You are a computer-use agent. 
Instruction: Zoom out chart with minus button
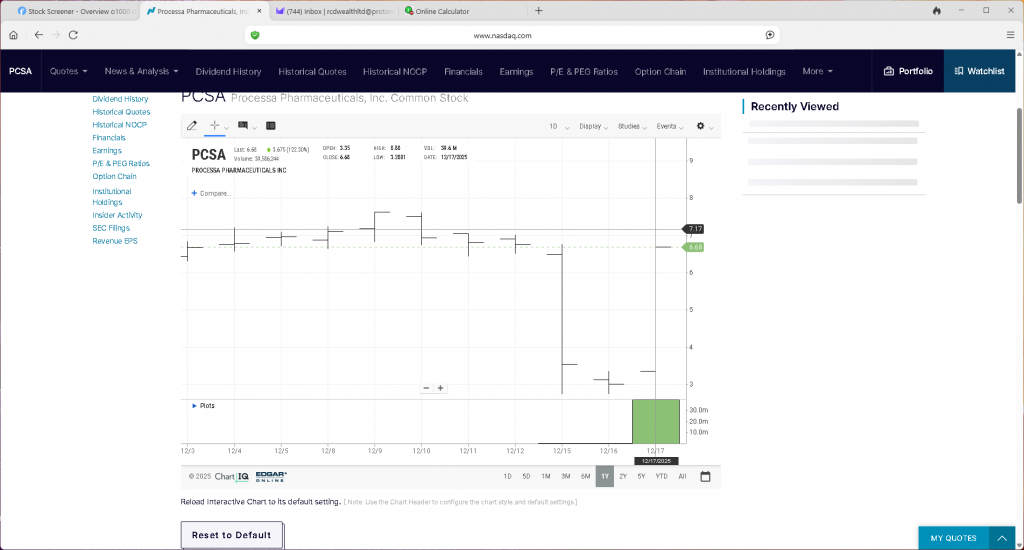click(x=426, y=388)
